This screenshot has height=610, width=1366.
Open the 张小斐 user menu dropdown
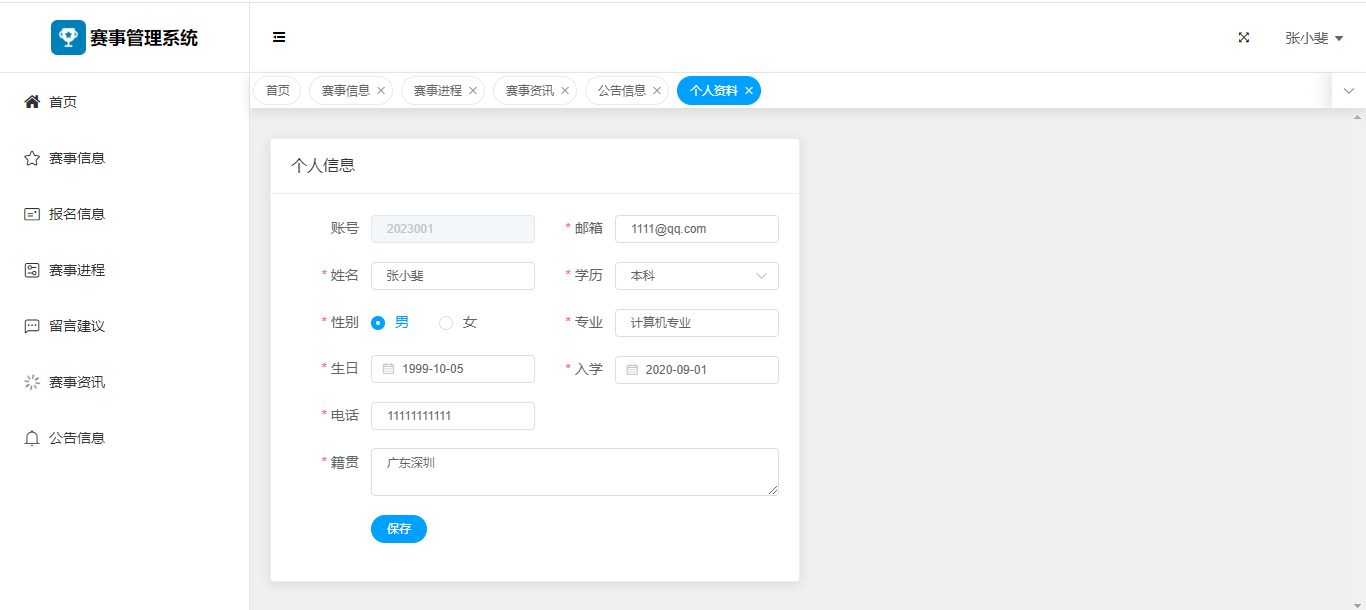tap(1313, 38)
